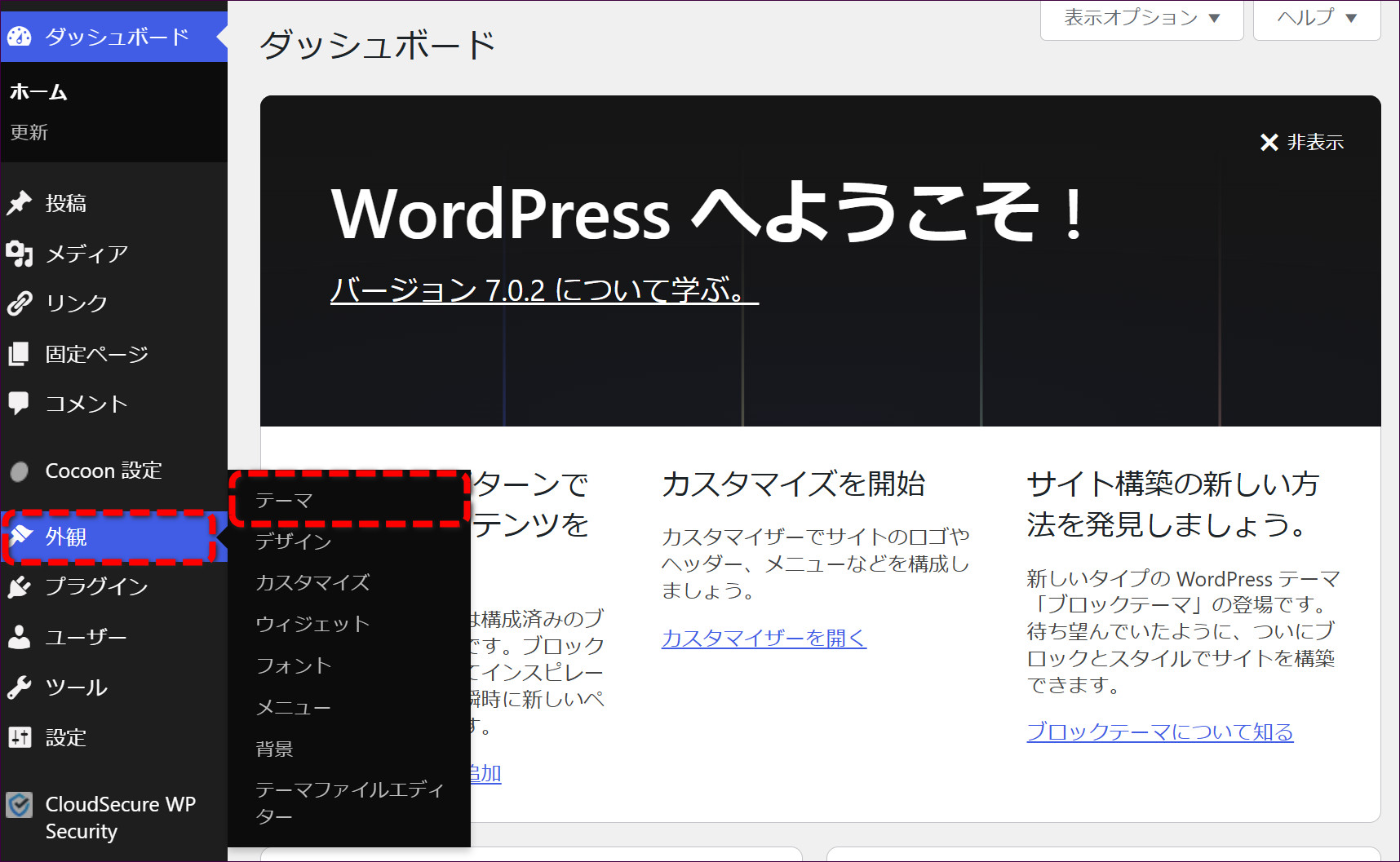Image resolution: width=1400 pixels, height=862 pixels.
Task: Open the ツール menu label
Action: [77, 687]
